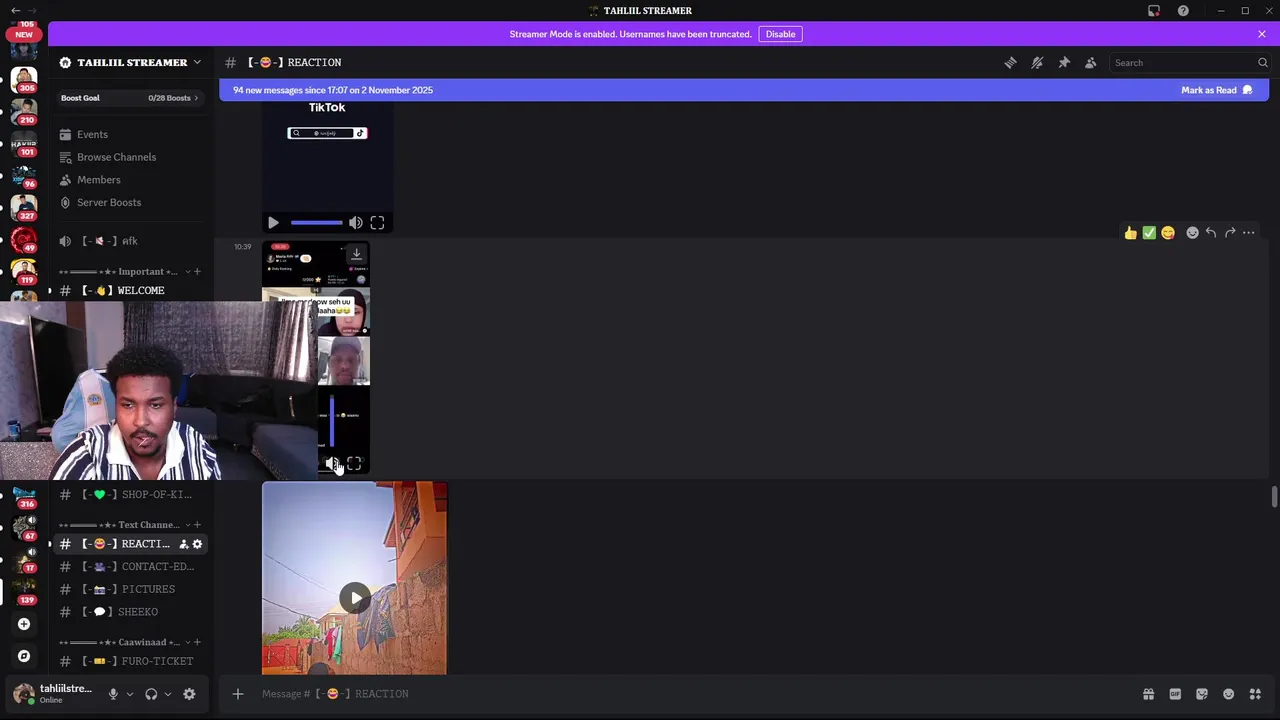Open the Boost Goal progress
Image resolution: width=1280 pixels, height=720 pixels.
click(130, 98)
